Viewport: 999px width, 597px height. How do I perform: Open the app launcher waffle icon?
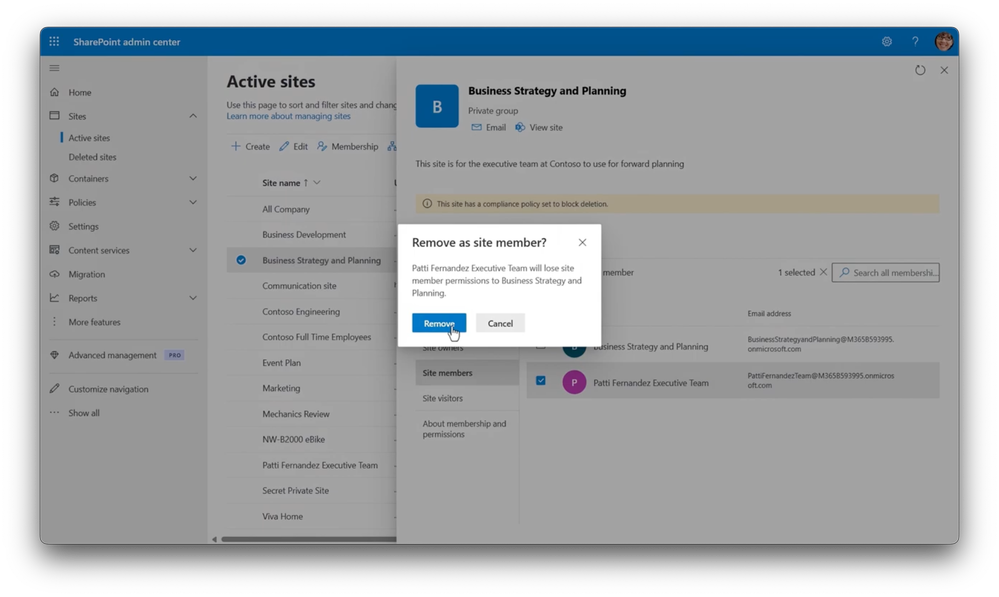54,41
